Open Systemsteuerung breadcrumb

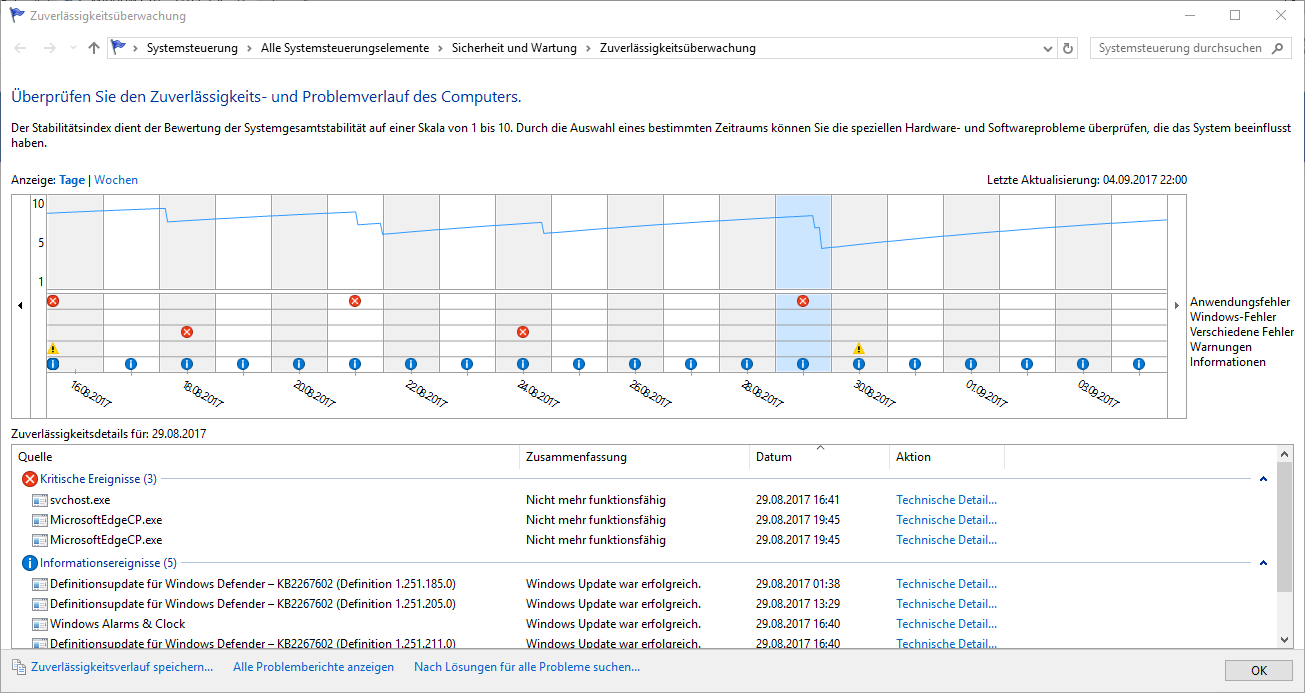(x=192, y=48)
